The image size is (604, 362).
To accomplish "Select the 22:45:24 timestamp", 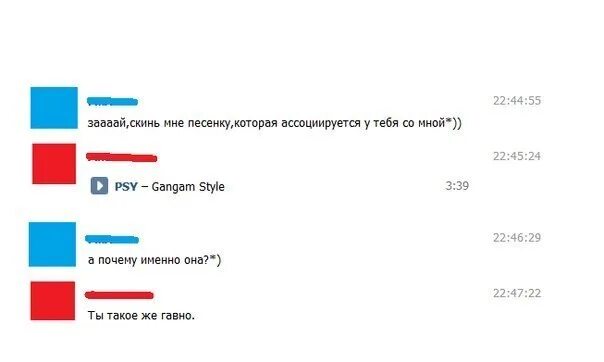I will tap(517, 156).
